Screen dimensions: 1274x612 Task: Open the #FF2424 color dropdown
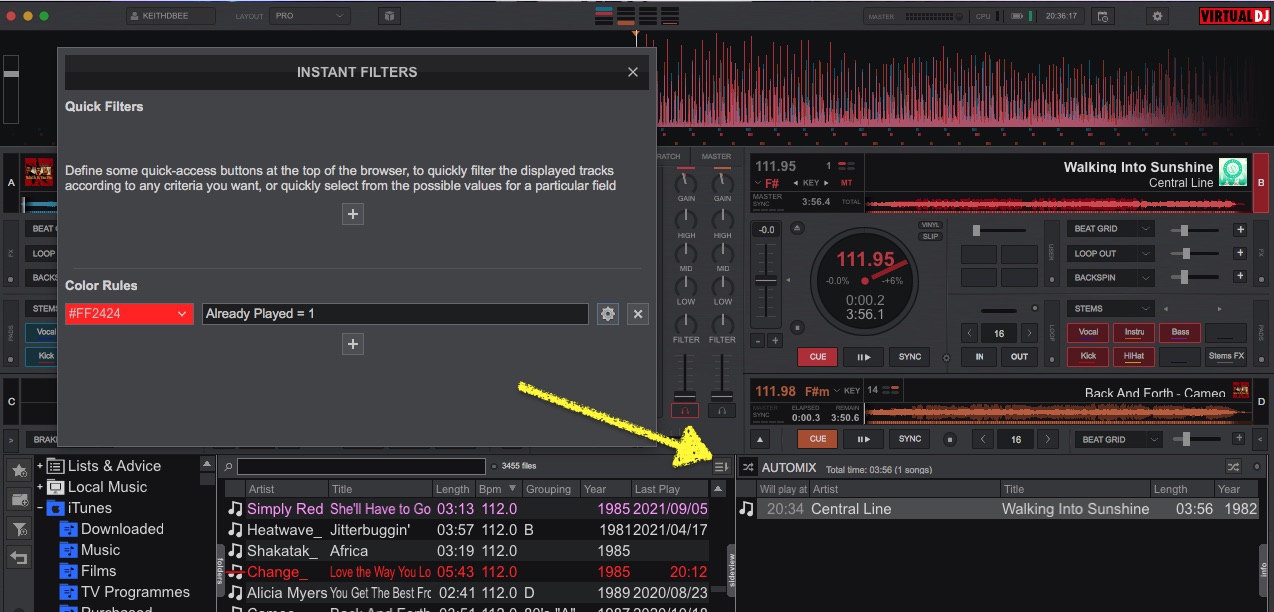click(129, 314)
